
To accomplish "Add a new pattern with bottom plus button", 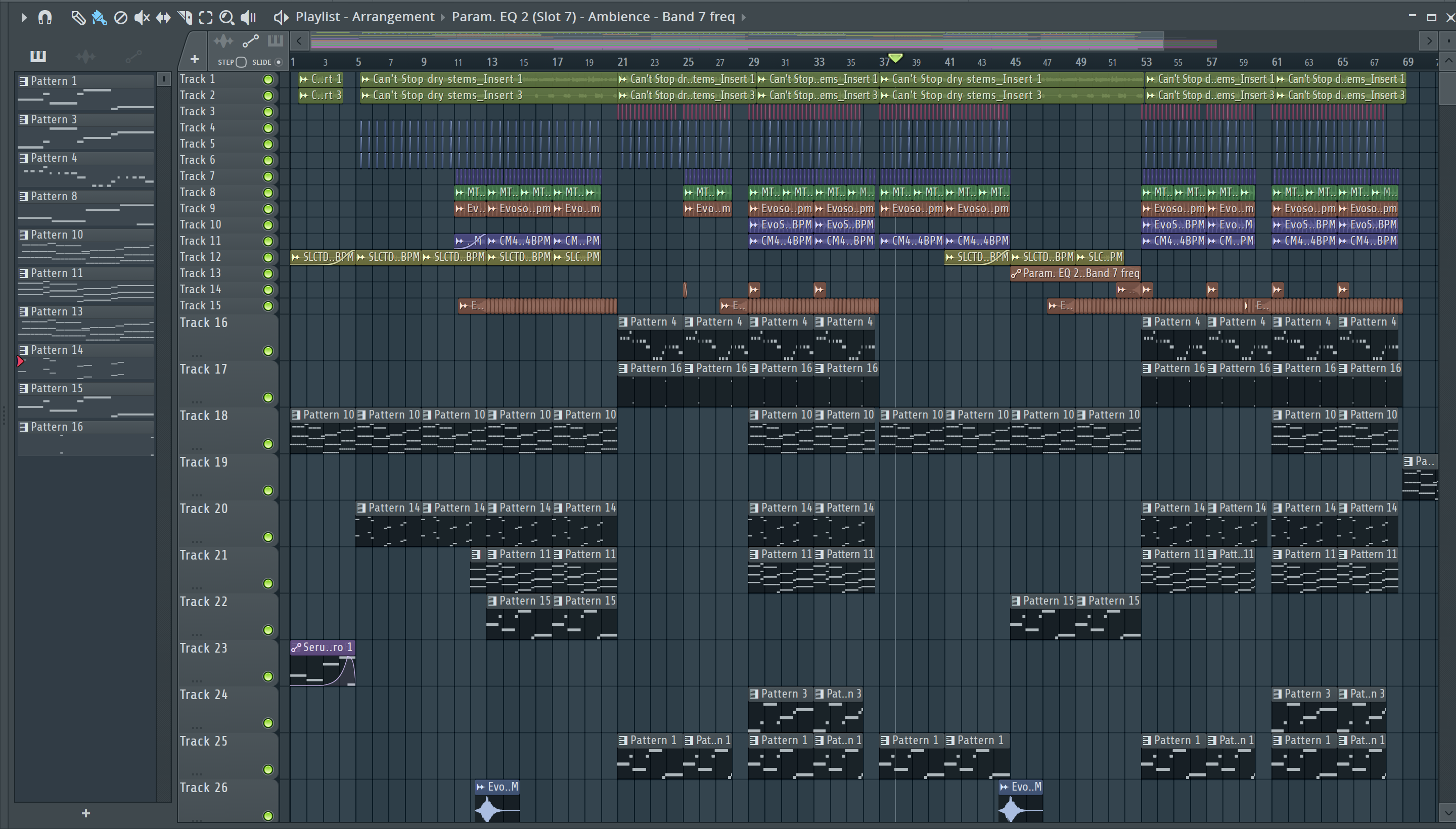I will point(85,814).
